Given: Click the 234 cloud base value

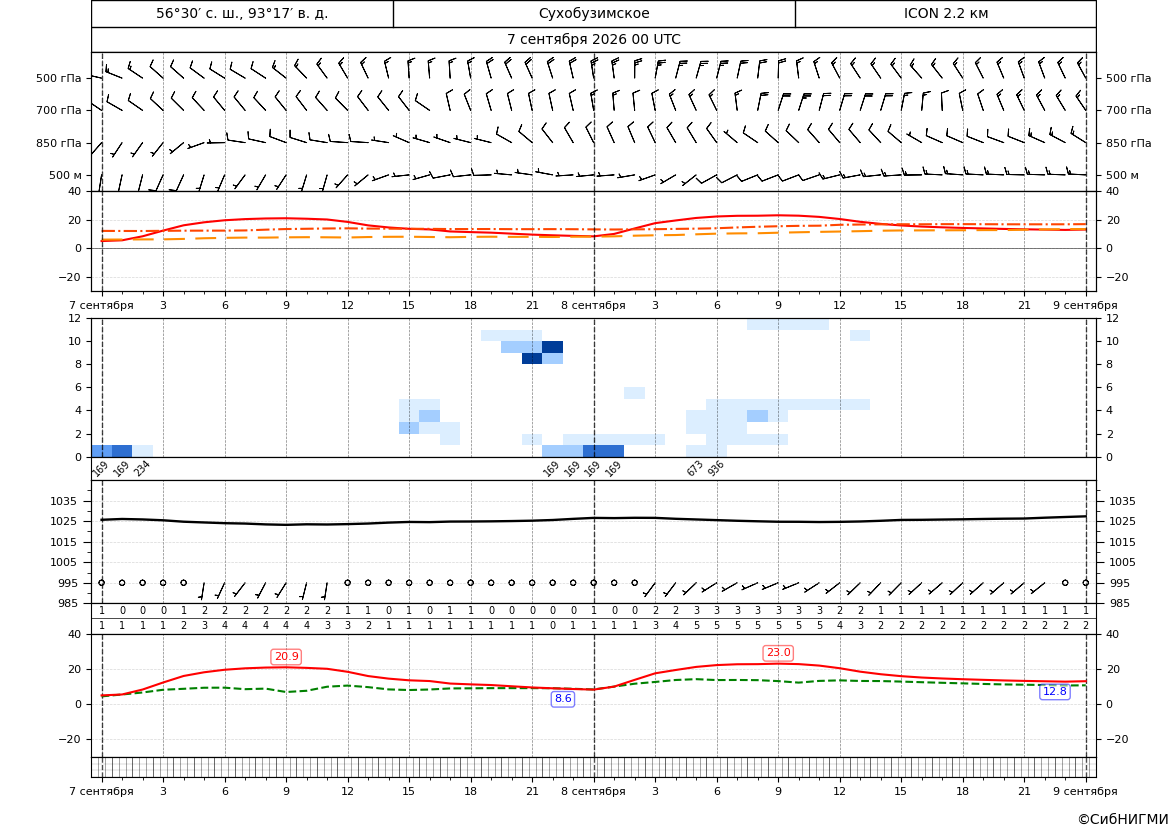Looking at the screenshot, I should coord(142,468).
